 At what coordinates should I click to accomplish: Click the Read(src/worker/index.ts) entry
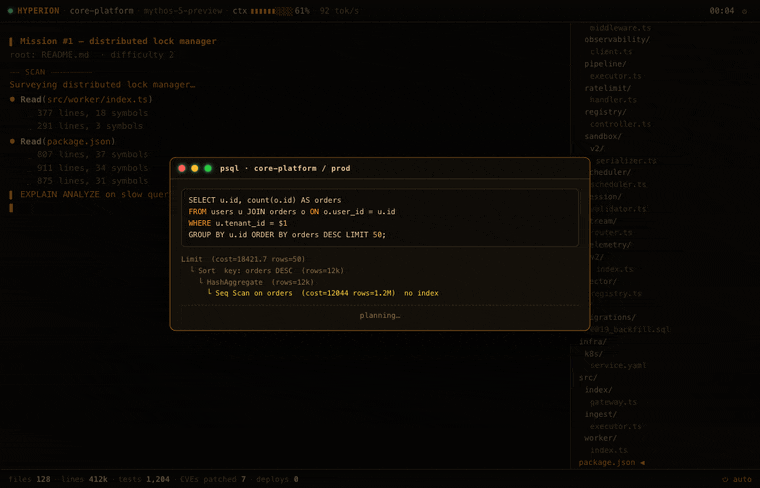[86, 99]
